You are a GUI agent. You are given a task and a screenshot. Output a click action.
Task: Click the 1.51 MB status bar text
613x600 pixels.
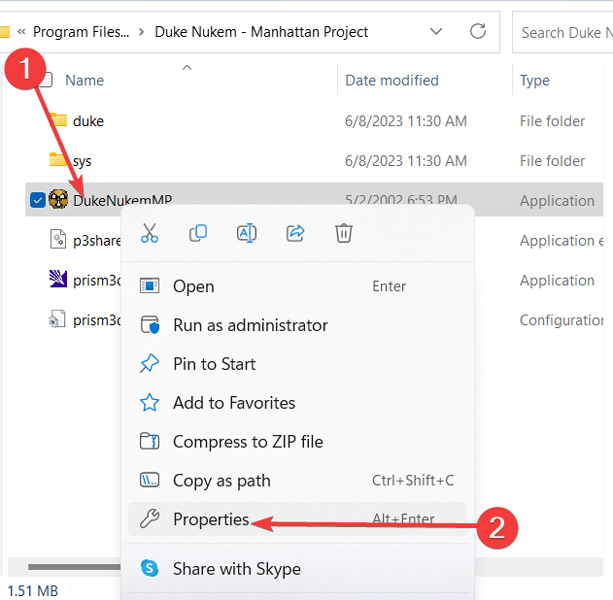33,591
